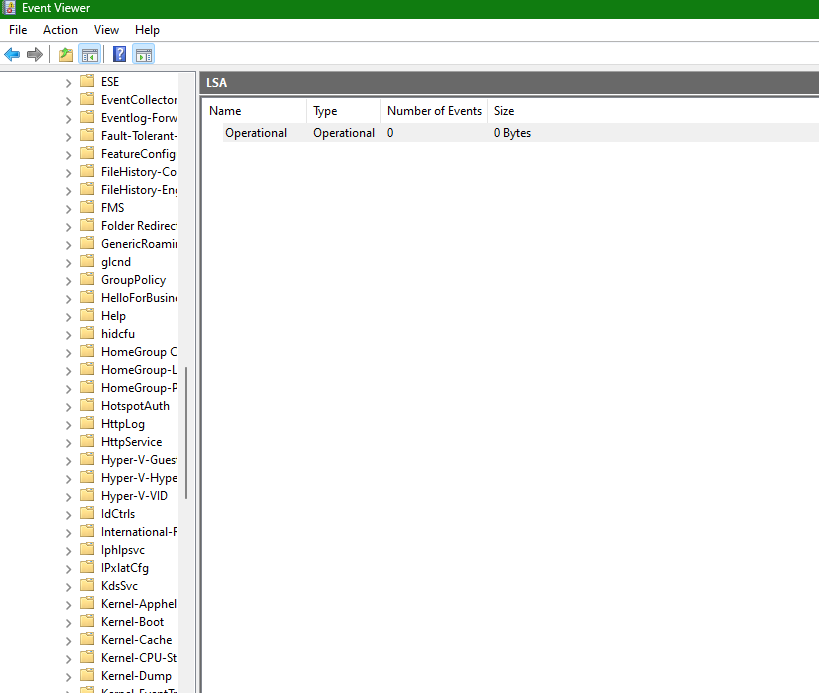Click the 0 Bytes size cell
The image size is (819, 693).
tap(512, 133)
